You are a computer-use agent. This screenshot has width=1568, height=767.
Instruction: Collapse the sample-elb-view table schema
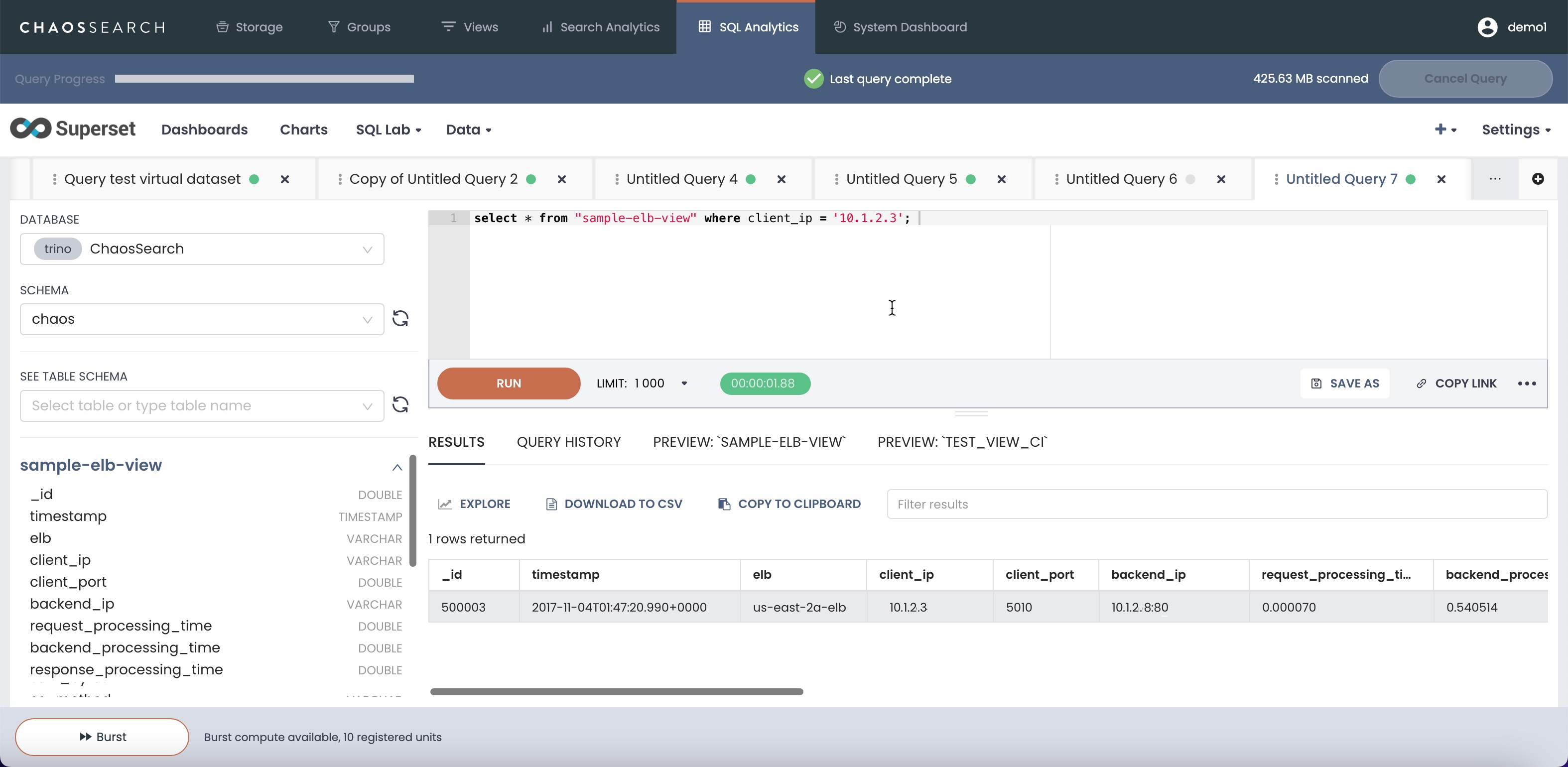click(397, 467)
